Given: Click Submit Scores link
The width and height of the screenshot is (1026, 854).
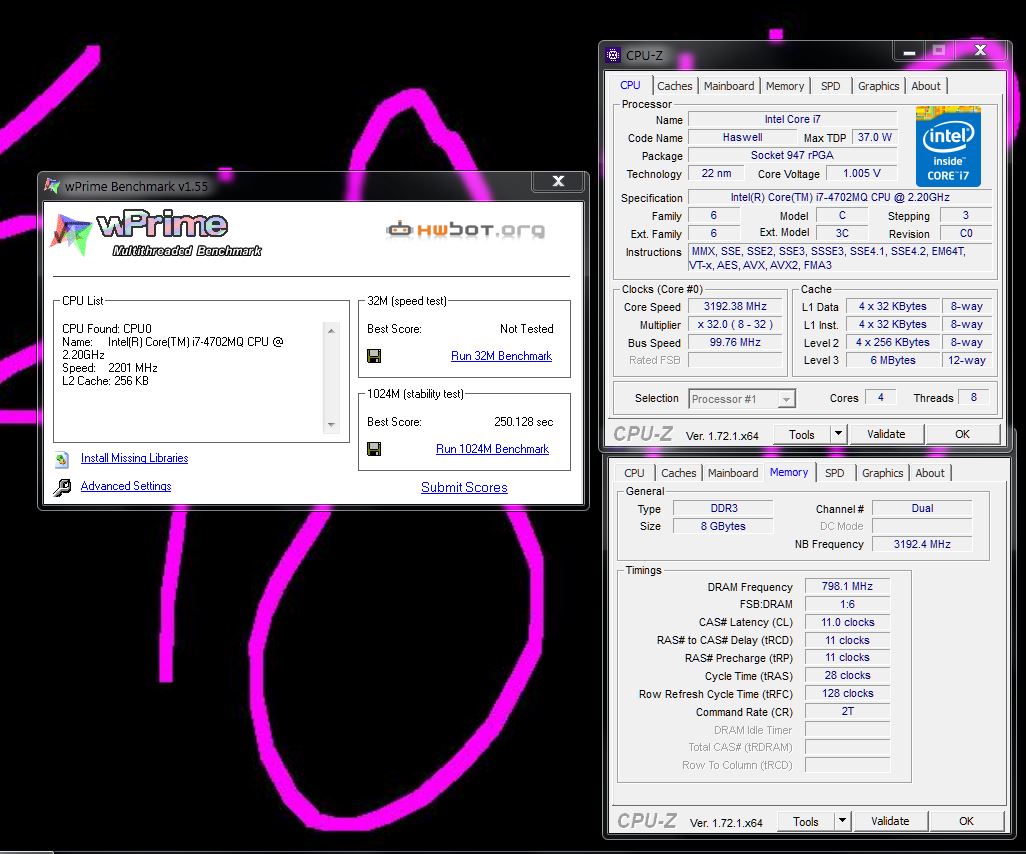Looking at the screenshot, I should pyautogui.click(x=464, y=488).
